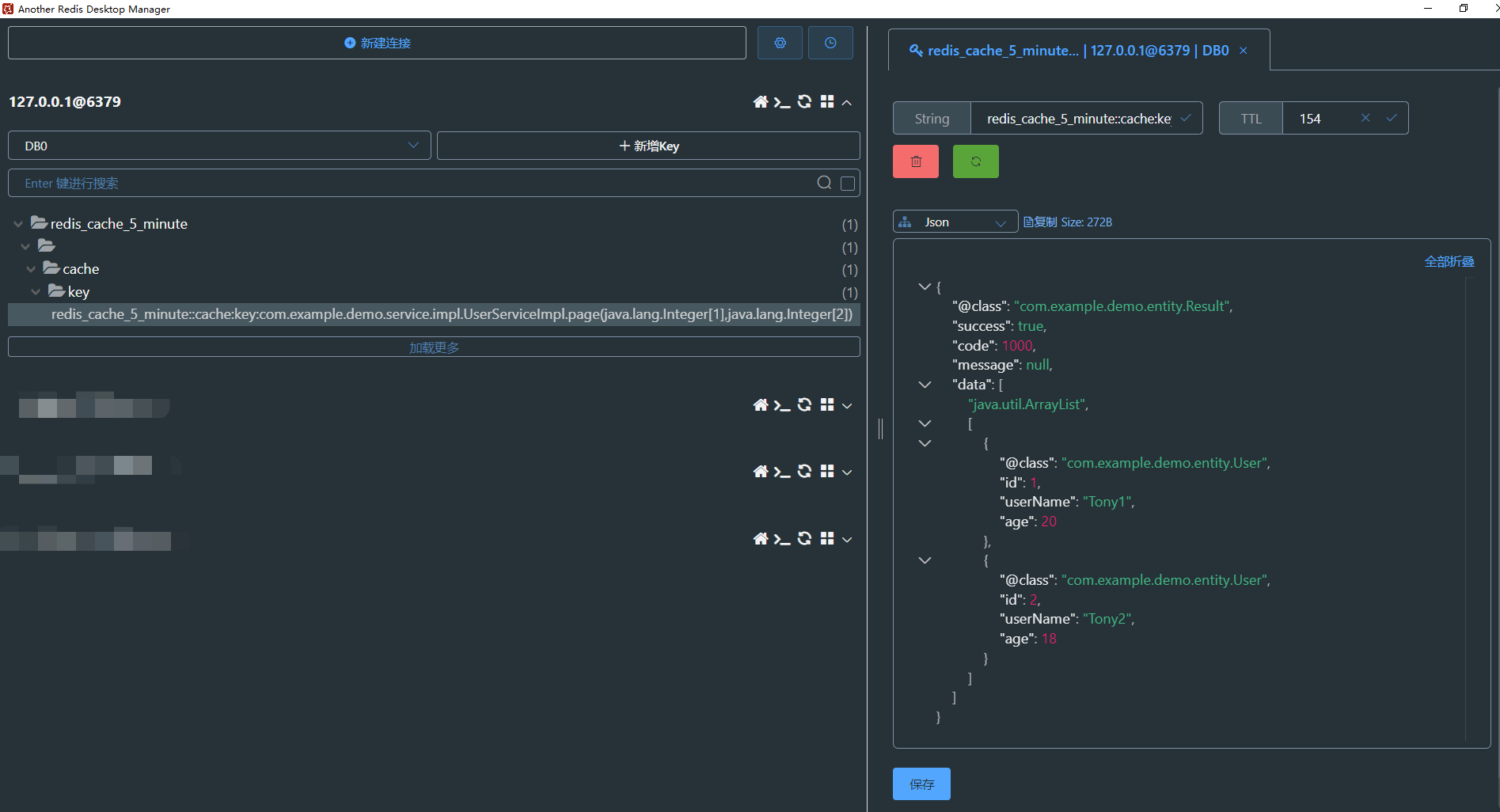The width and height of the screenshot is (1500, 812).
Task: Toggle exact search checkbox
Action: point(847,184)
